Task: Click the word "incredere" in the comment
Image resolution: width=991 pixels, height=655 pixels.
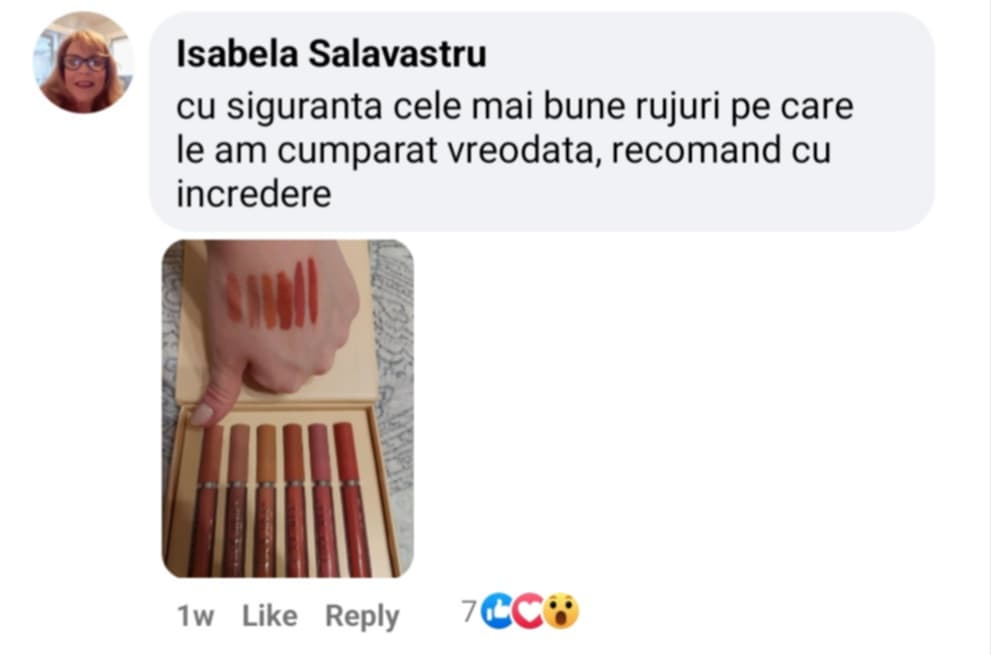Action: click(x=253, y=193)
